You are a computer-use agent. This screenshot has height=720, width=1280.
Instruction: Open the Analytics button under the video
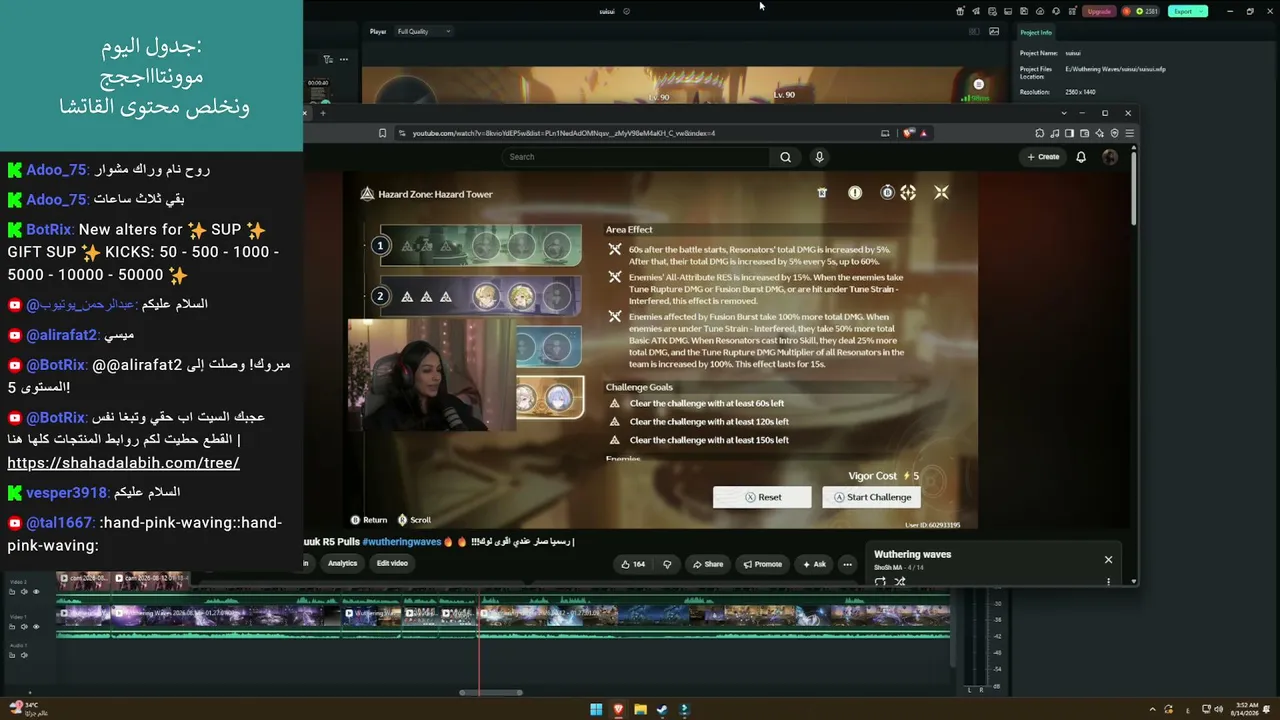342,563
